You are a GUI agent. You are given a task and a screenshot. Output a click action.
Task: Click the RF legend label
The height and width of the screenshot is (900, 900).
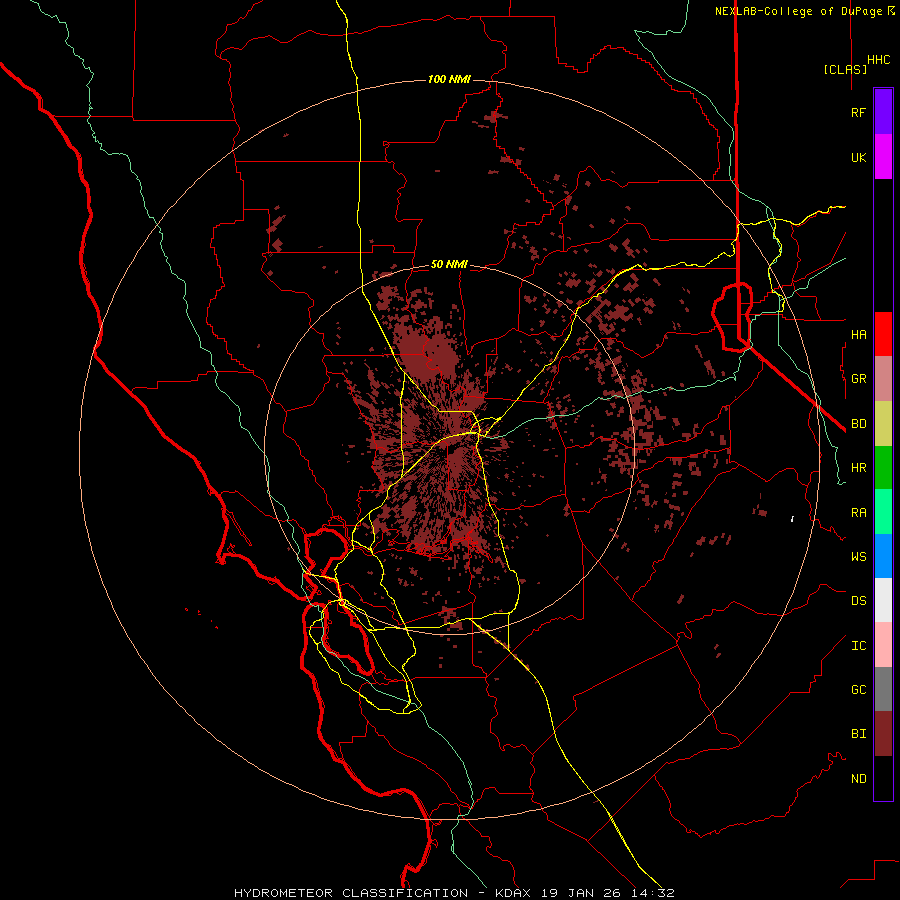858,112
